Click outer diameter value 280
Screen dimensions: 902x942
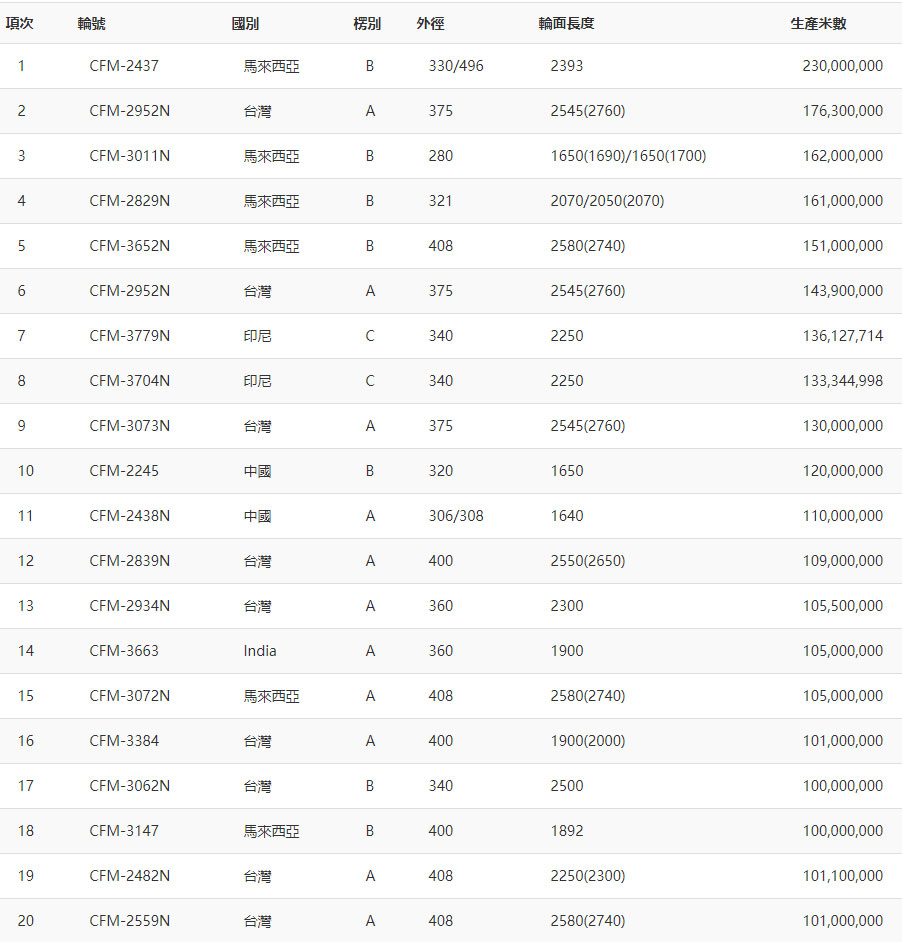(x=440, y=156)
